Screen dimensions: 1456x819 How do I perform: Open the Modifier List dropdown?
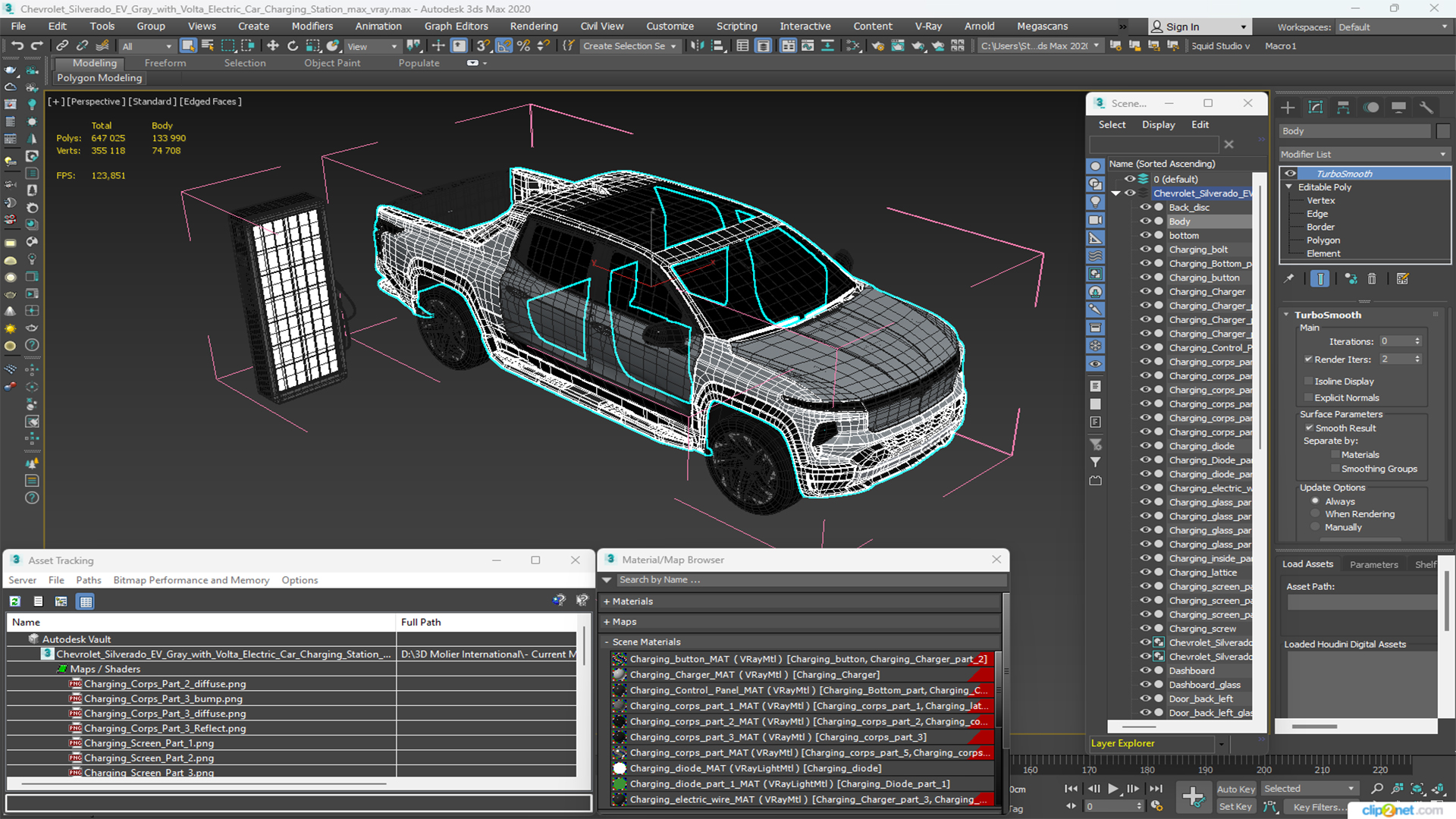point(1364,154)
